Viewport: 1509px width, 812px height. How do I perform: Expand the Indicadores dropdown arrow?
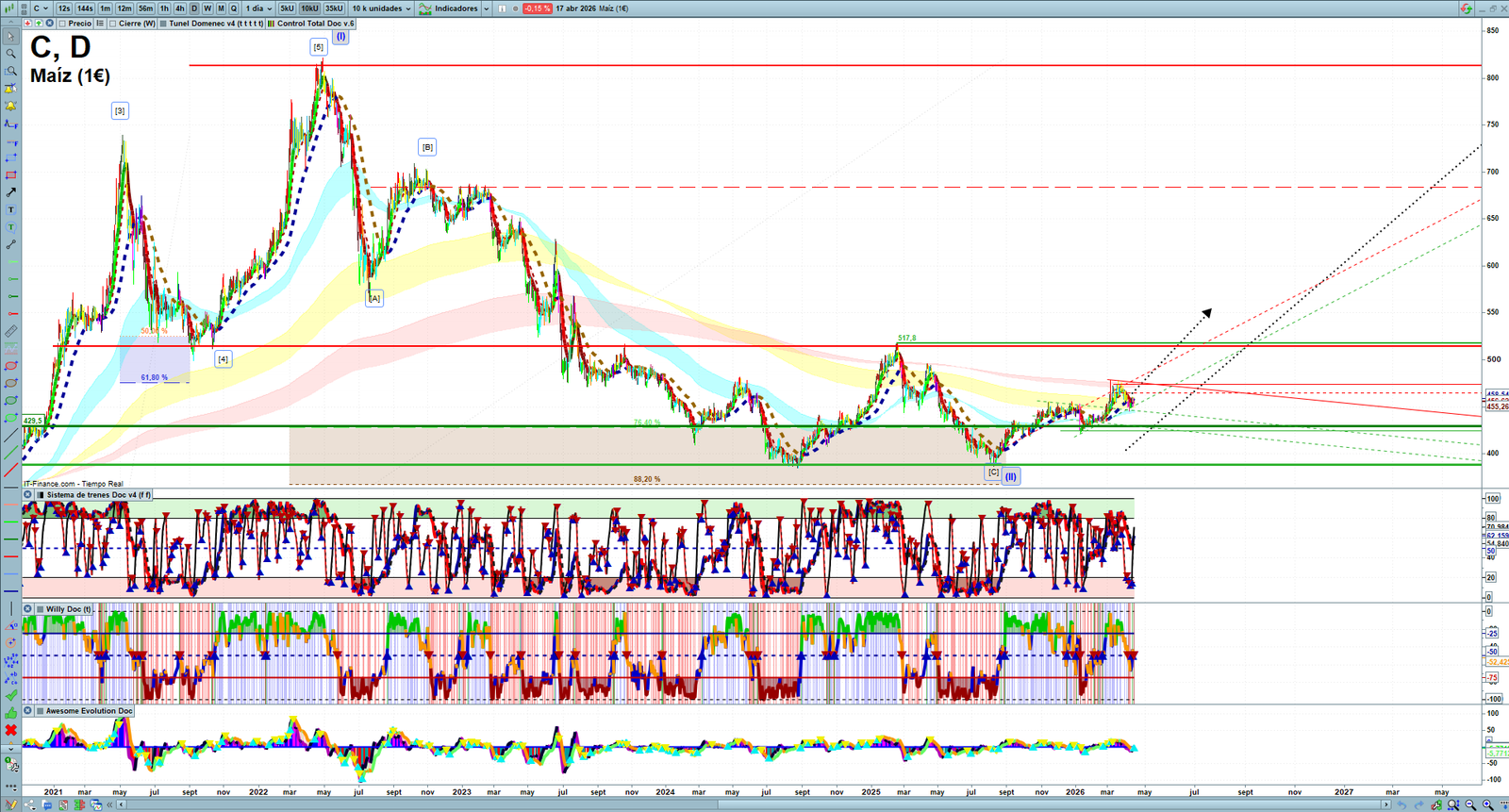[486, 8]
